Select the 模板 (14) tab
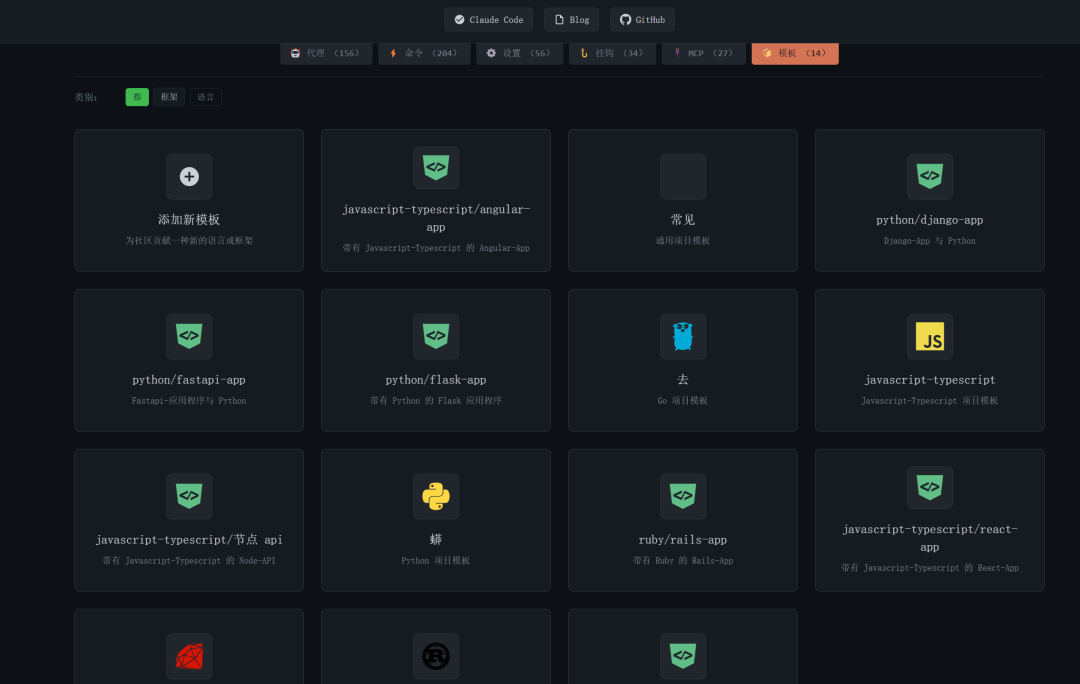The height and width of the screenshot is (684, 1080). (x=795, y=53)
